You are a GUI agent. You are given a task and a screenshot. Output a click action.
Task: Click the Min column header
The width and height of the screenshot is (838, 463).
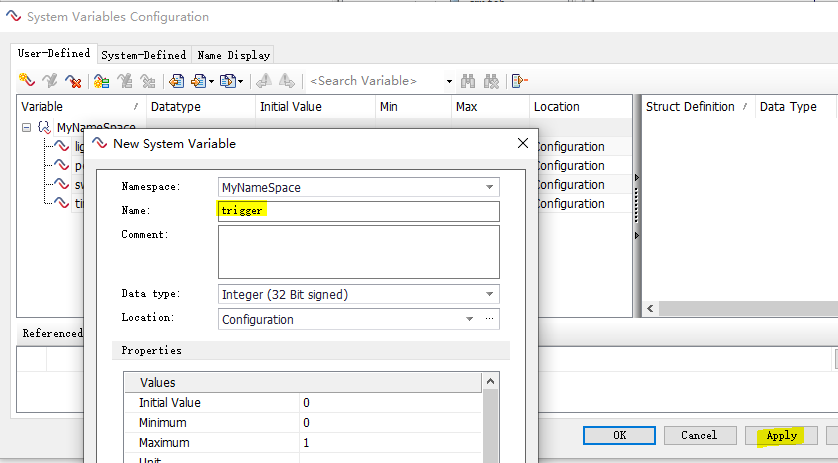click(x=414, y=106)
